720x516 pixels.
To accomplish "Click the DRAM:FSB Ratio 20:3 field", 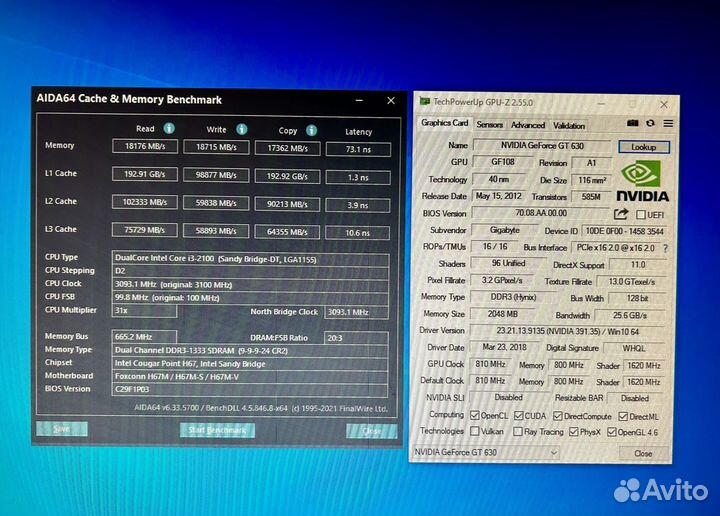I will 356,338.
